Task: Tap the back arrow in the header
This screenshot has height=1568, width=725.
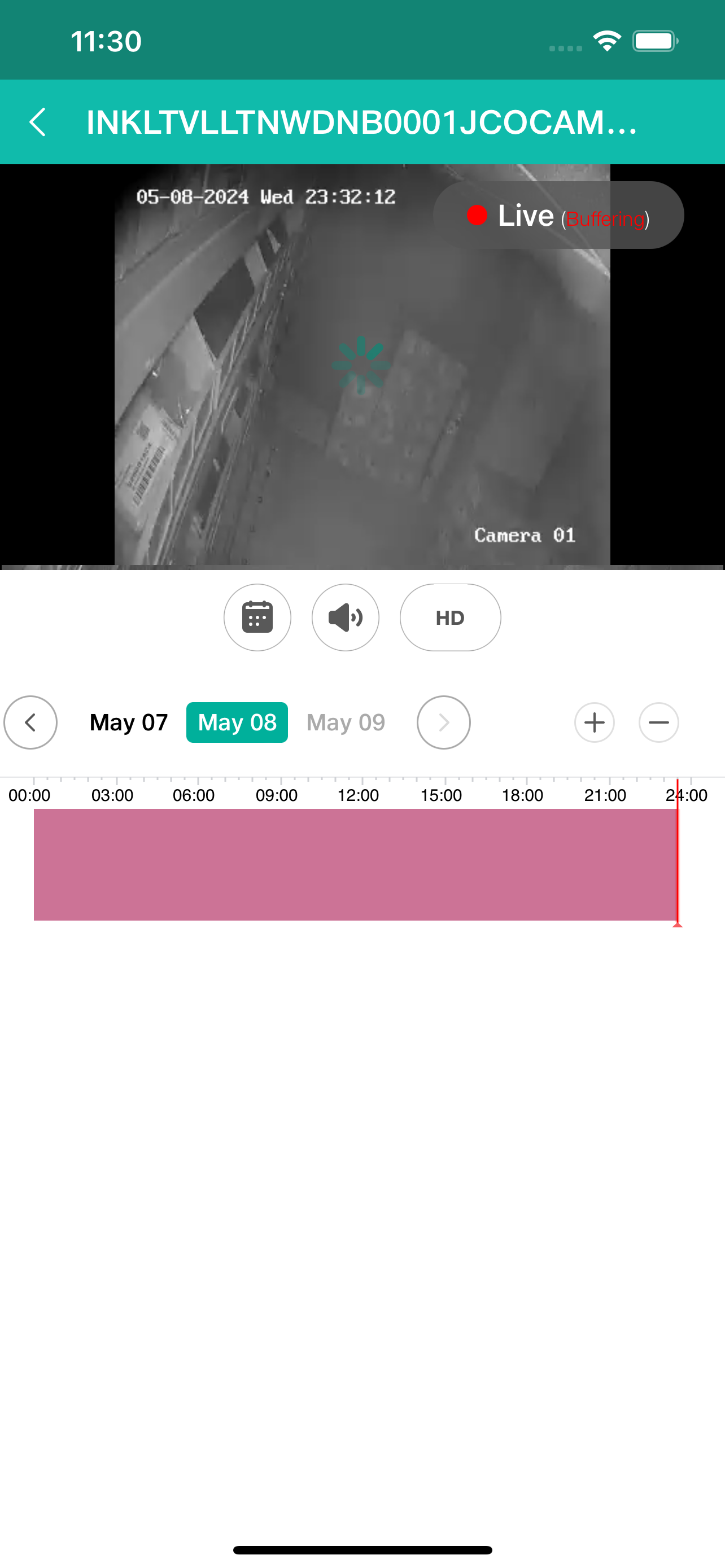Action: pyautogui.click(x=38, y=122)
